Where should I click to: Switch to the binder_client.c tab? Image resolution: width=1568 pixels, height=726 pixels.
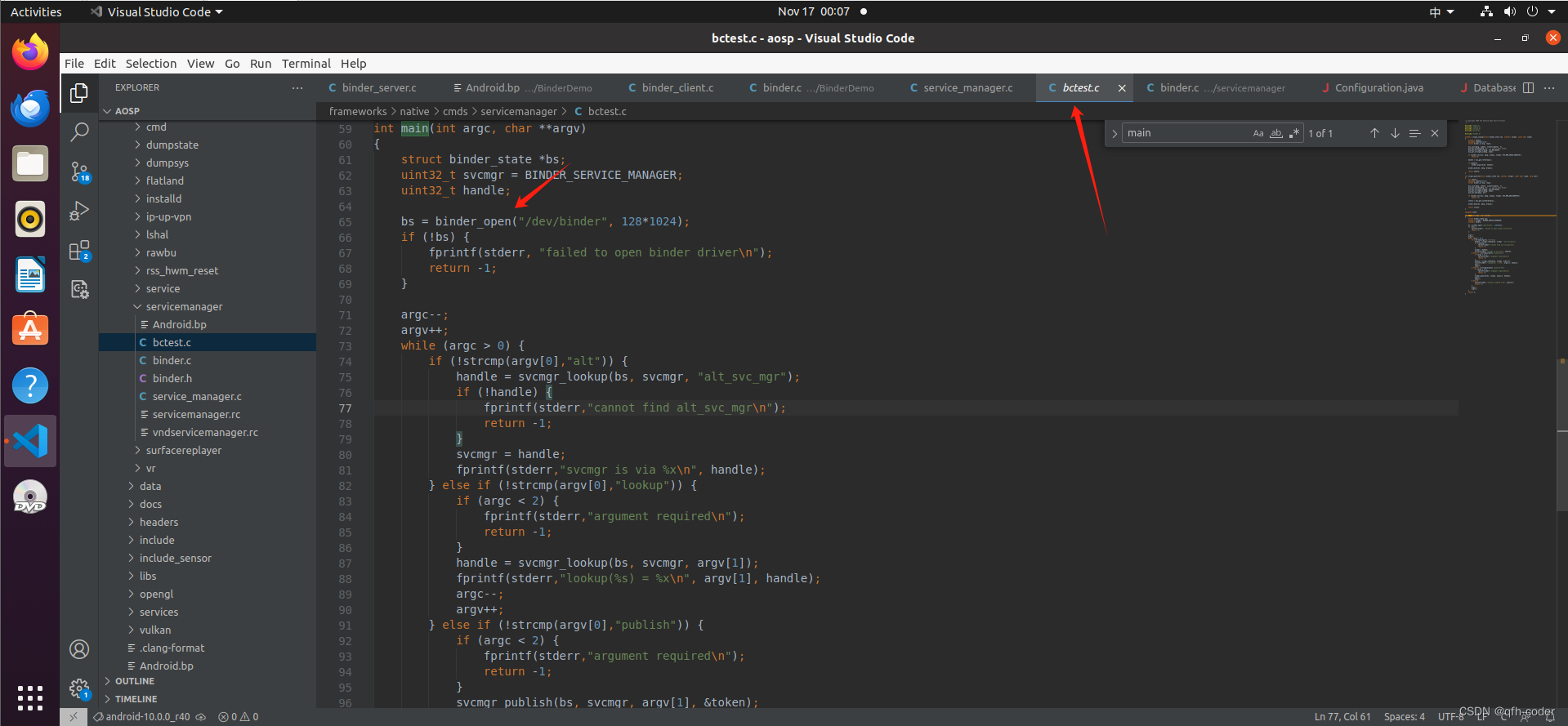pos(677,88)
